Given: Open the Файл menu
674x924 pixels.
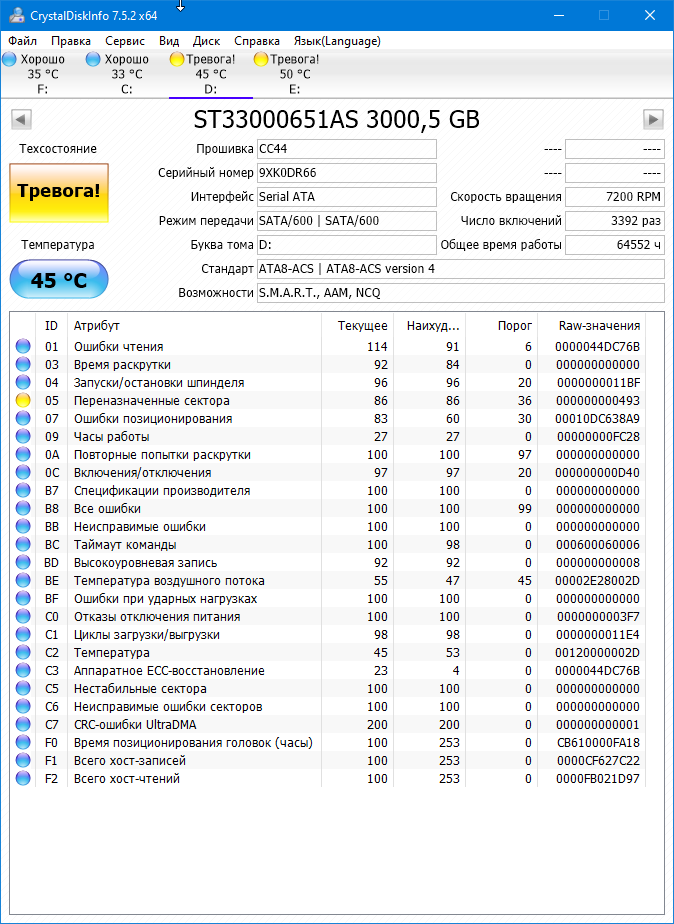Looking at the screenshot, I should [22, 41].
